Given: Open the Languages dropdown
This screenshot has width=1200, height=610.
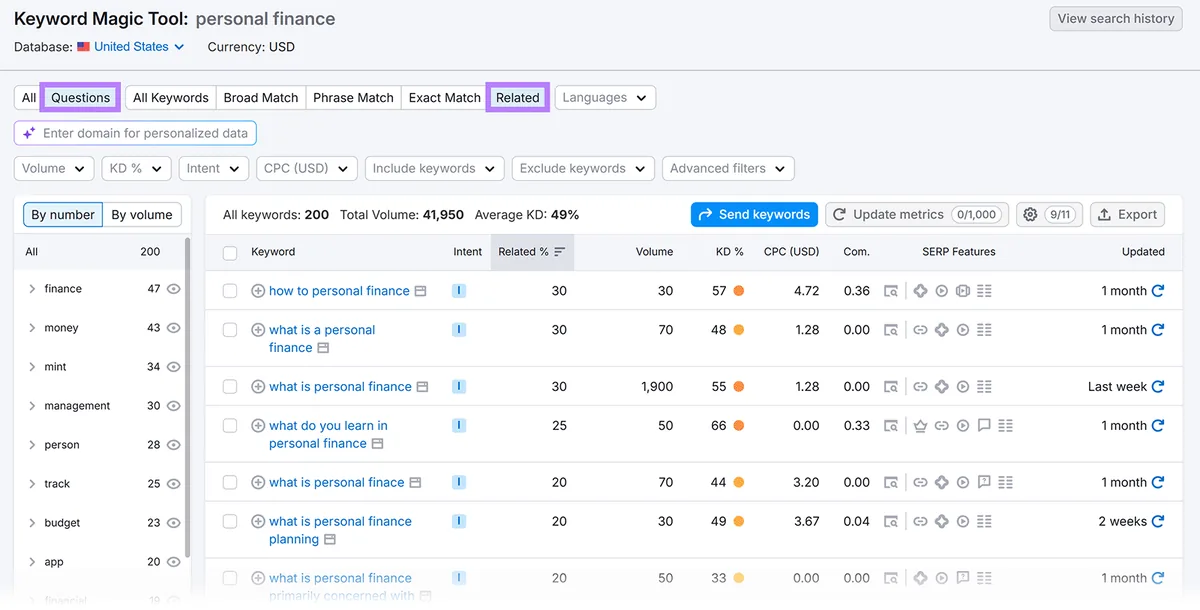Looking at the screenshot, I should (605, 98).
